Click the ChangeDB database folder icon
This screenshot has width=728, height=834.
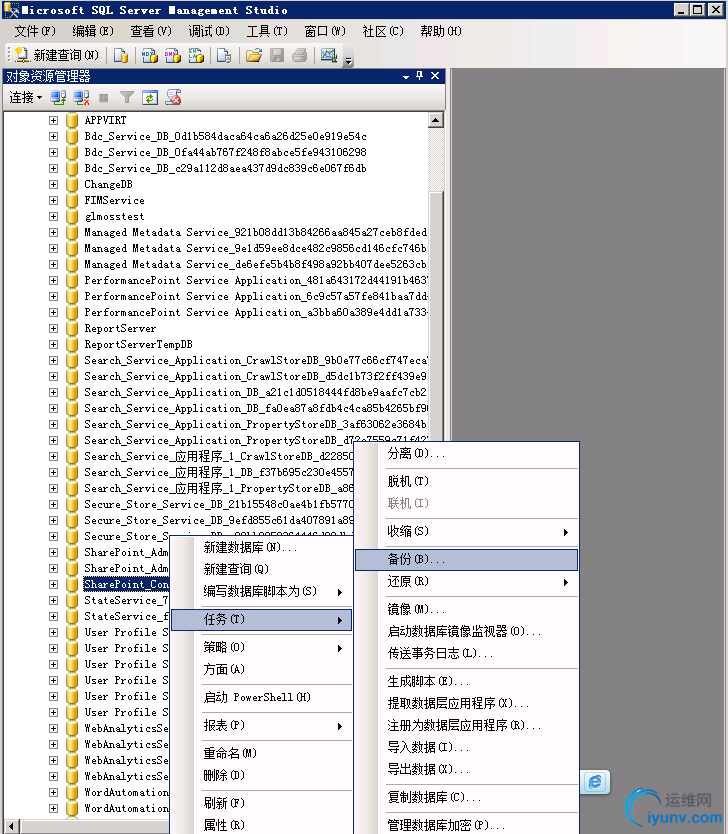tap(72, 185)
